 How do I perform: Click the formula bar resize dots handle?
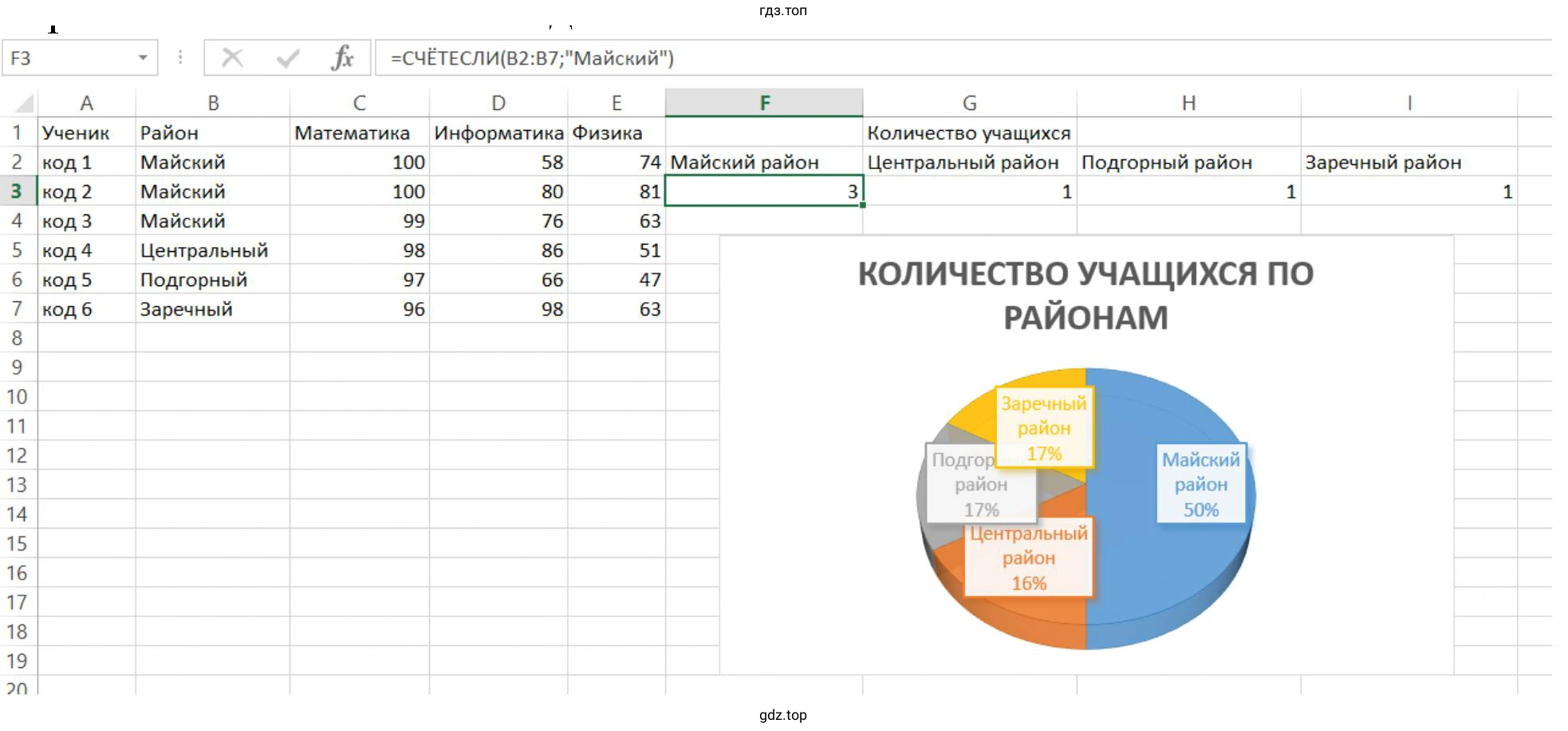click(x=180, y=58)
